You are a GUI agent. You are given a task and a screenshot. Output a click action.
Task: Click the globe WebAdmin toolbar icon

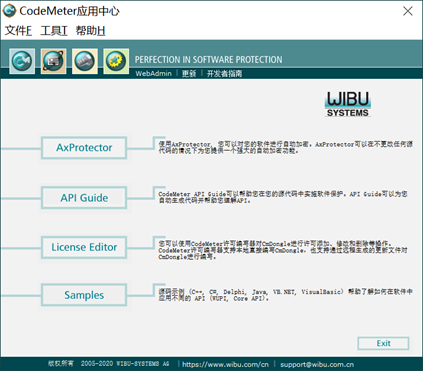[x=53, y=61]
